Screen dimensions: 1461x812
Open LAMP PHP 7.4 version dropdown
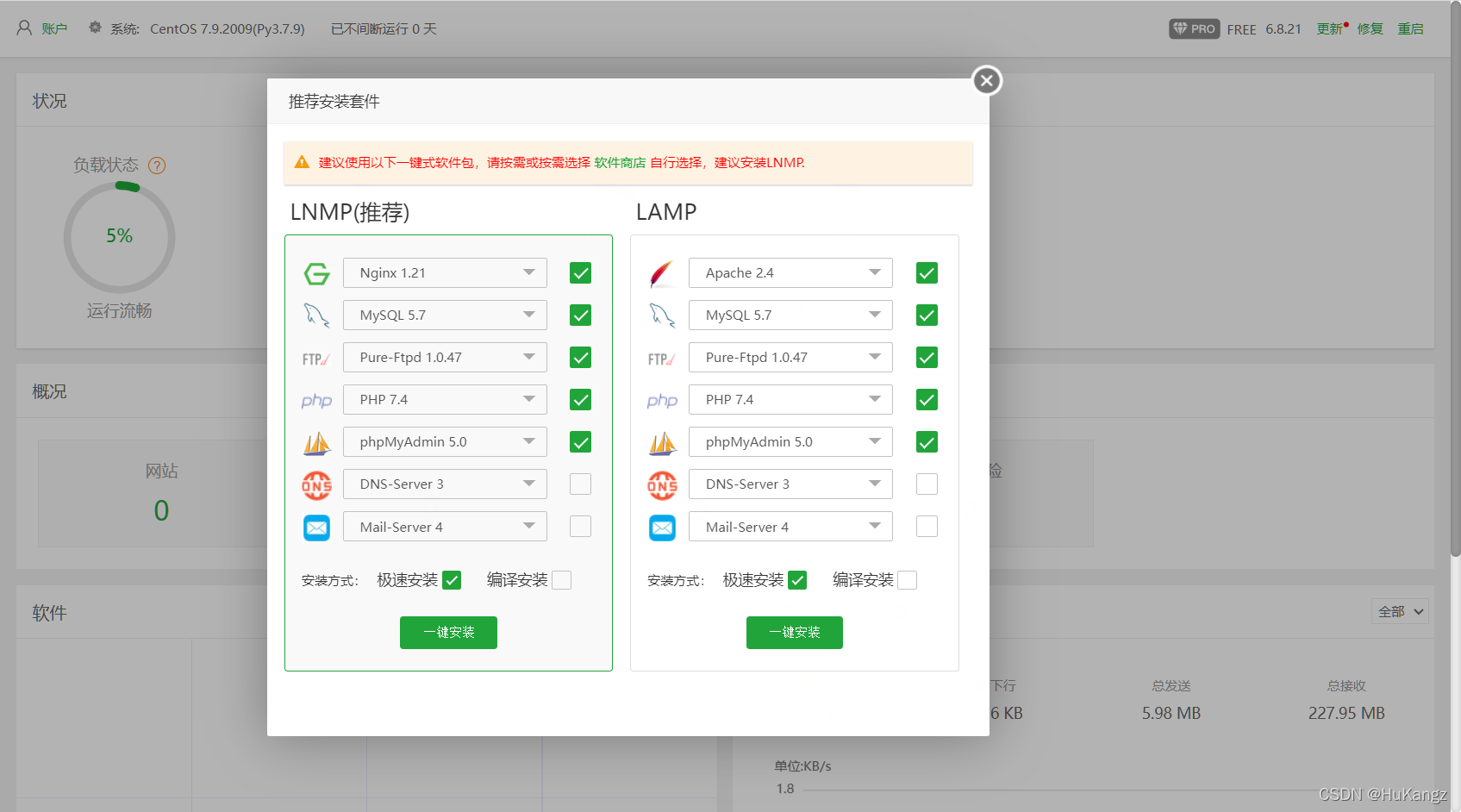(x=790, y=400)
